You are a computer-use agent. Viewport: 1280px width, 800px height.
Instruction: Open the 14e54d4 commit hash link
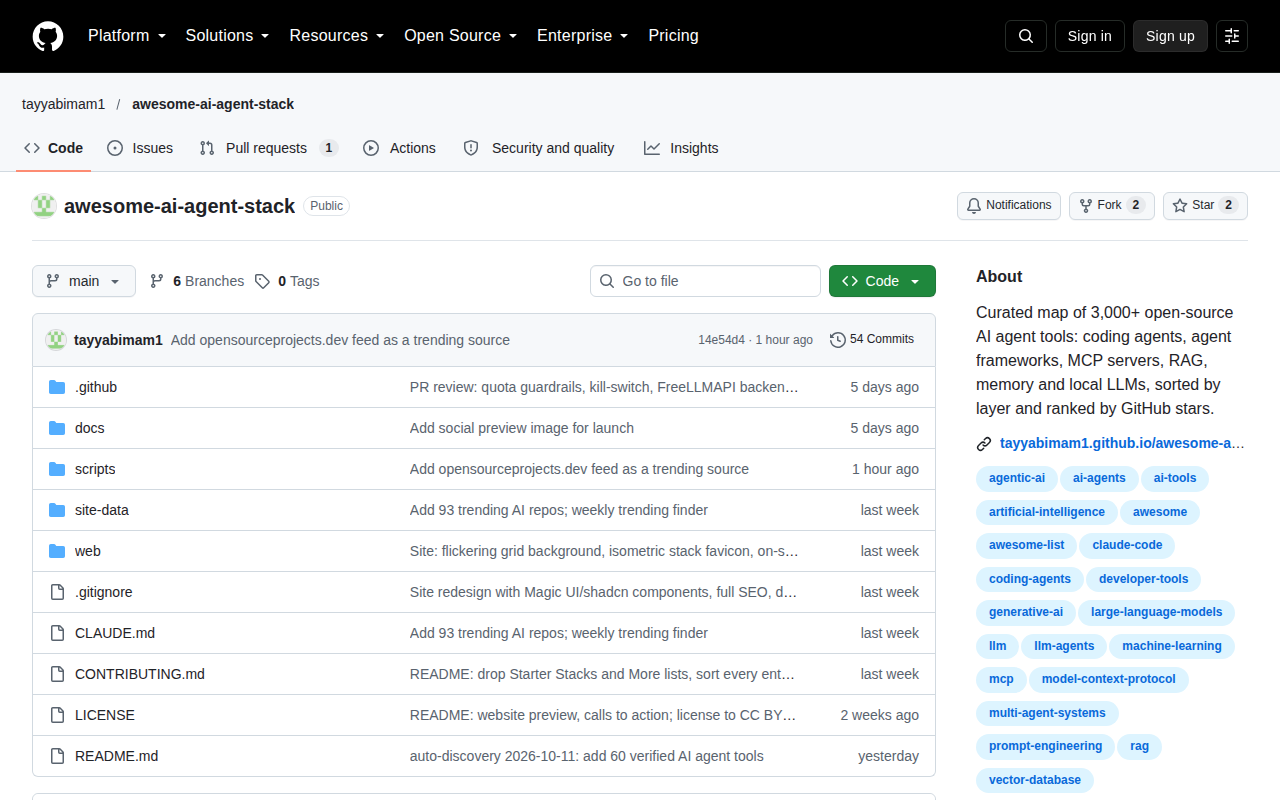pos(721,340)
